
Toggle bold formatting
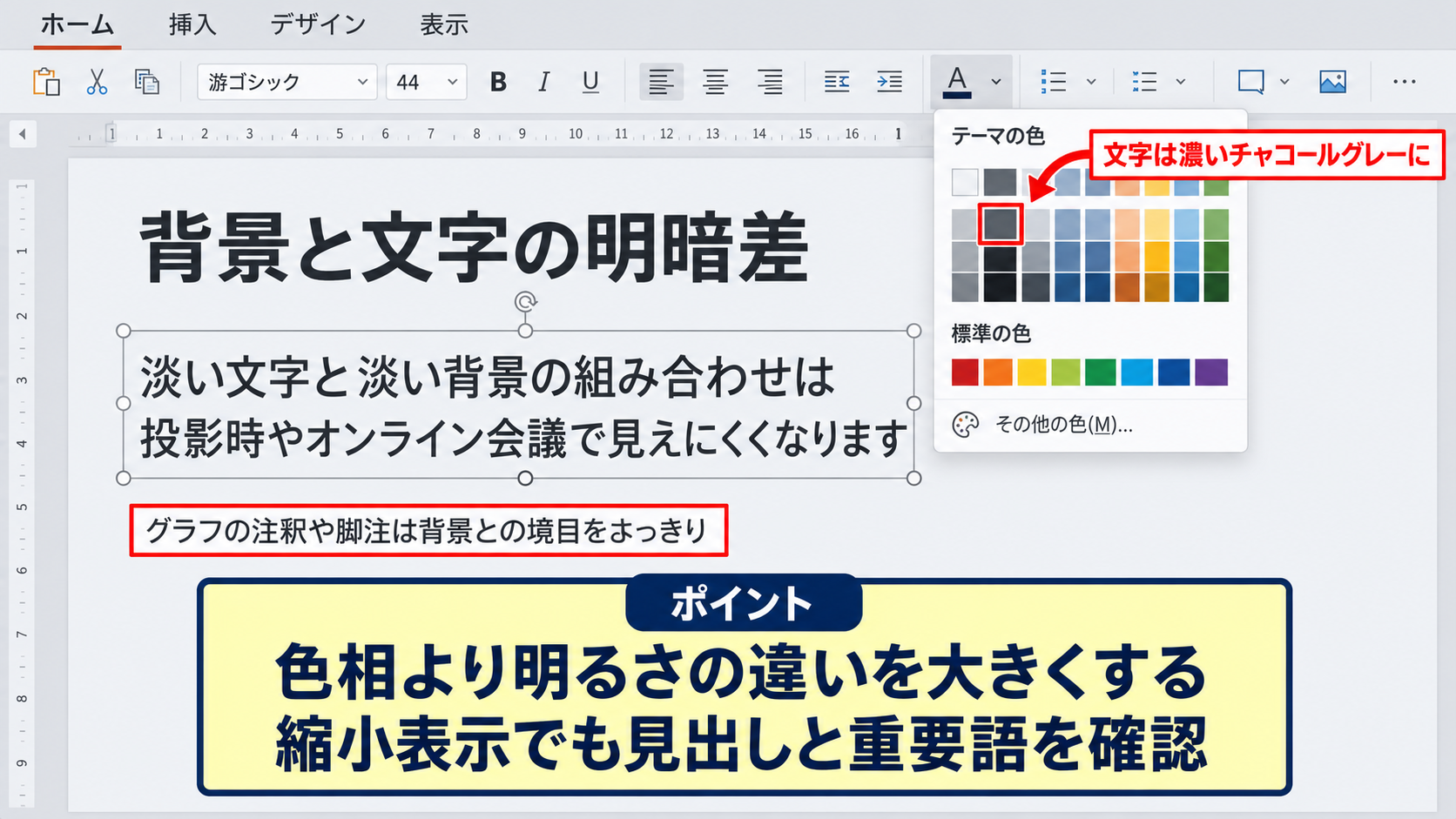[498, 82]
